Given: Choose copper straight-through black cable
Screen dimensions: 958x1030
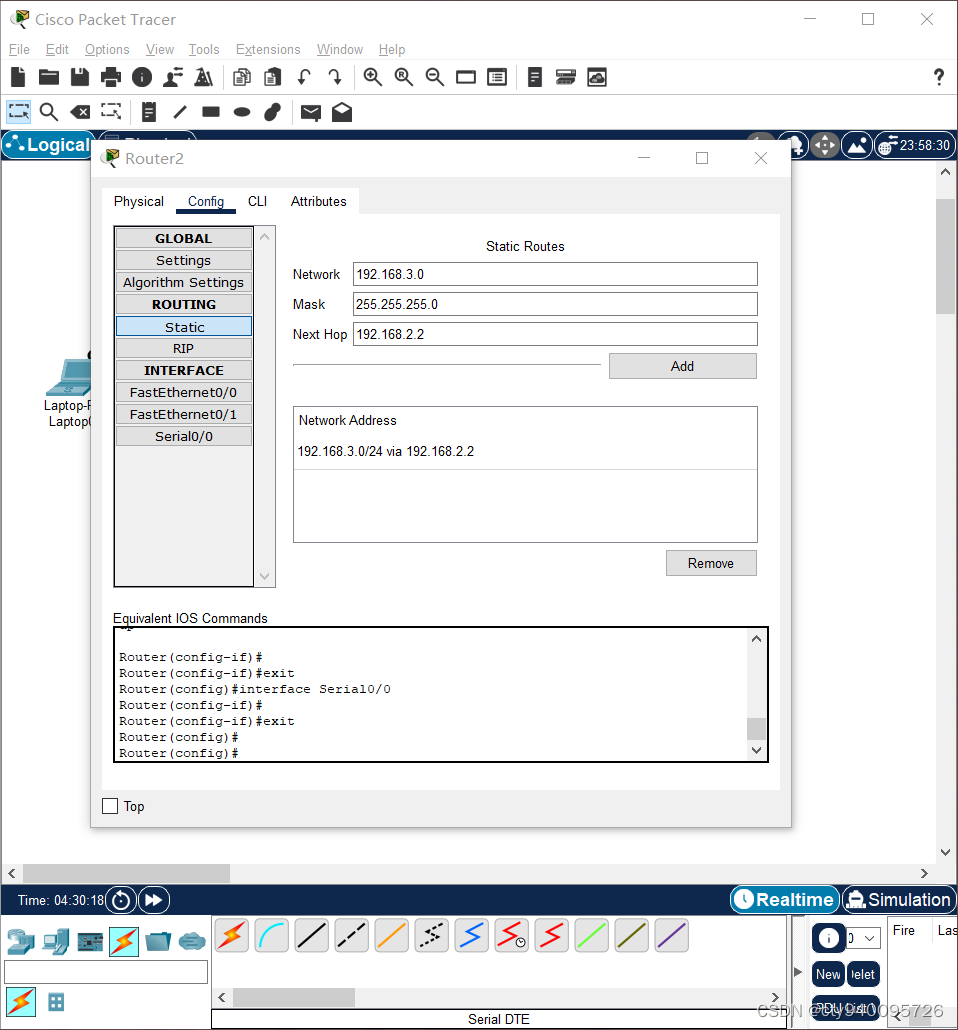Looking at the screenshot, I should coord(311,935).
